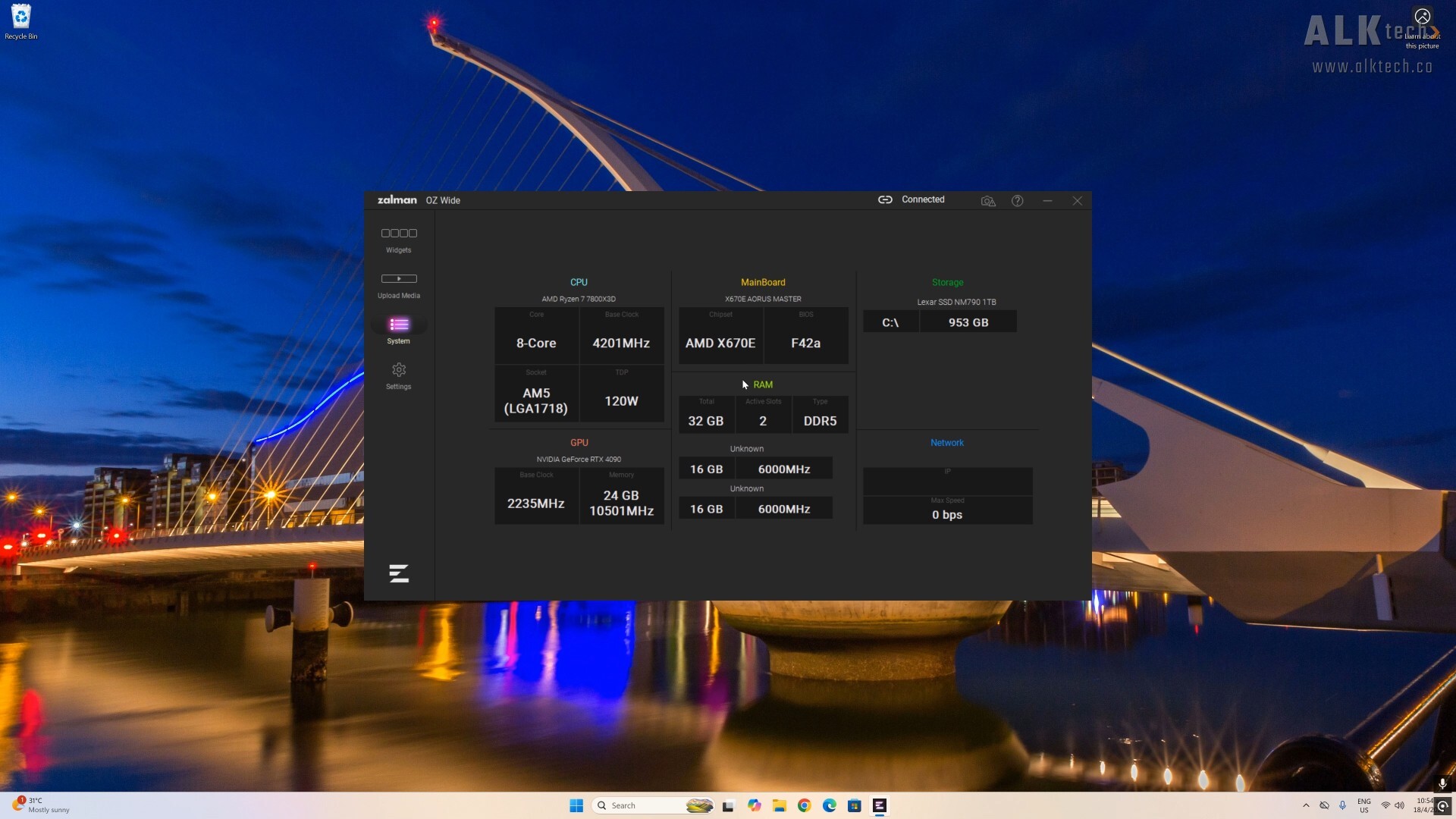Open the volume control in system tray

pyautogui.click(x=1399, y=805)
